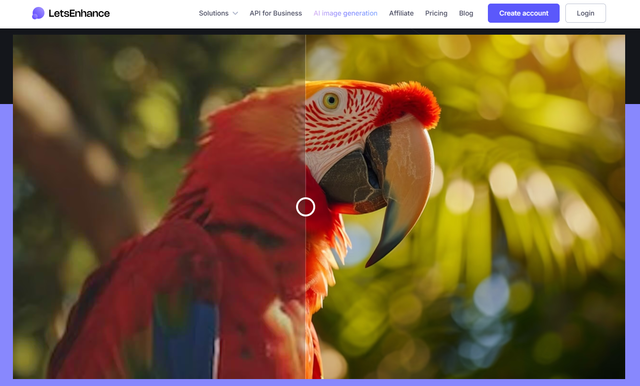Navigate to the Blog
This screenshot has height=386, width=640.
pyautogui.click(x=466, y=13)
